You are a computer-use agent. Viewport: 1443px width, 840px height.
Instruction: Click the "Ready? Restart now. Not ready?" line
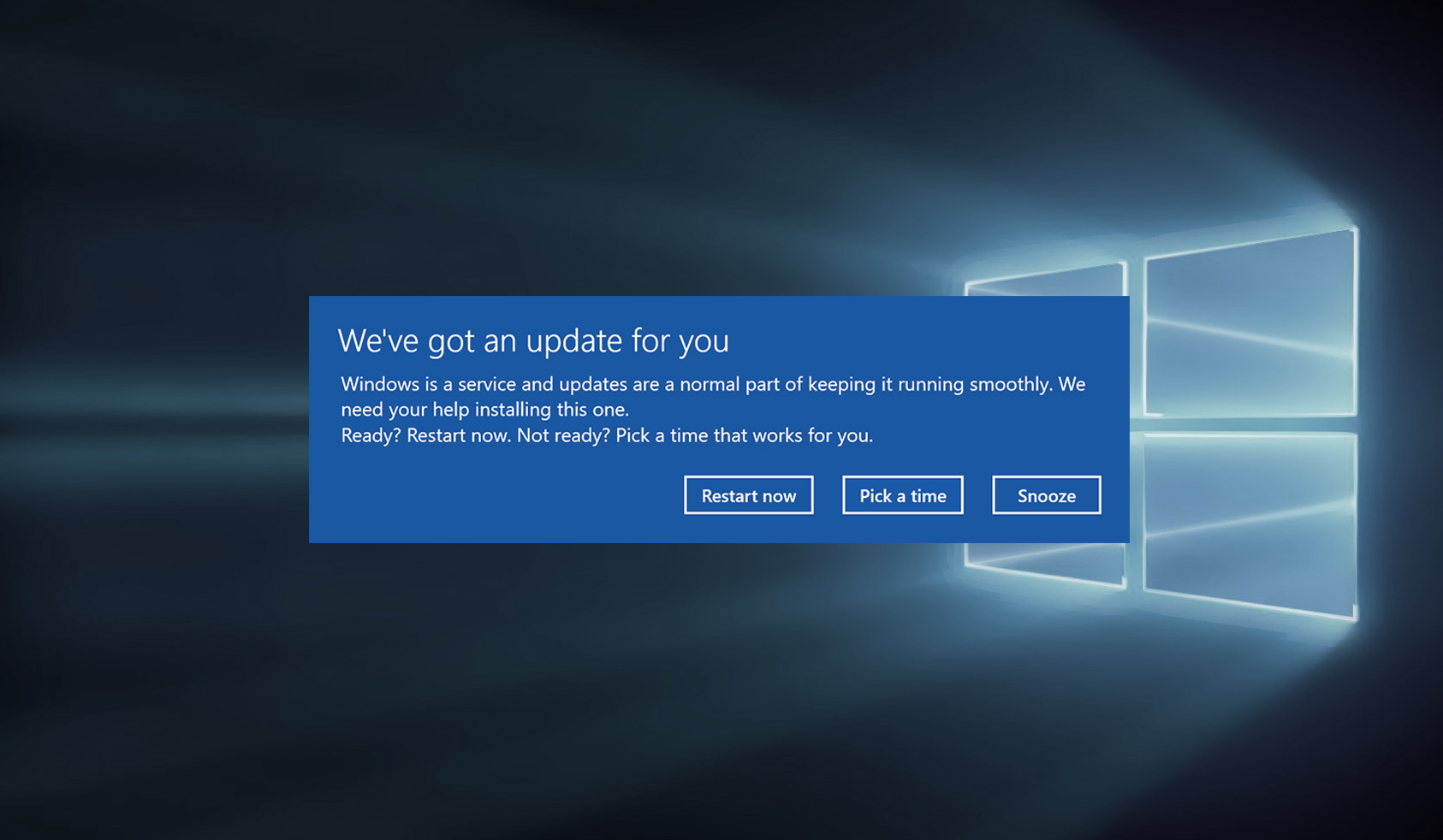coord(607,435)
